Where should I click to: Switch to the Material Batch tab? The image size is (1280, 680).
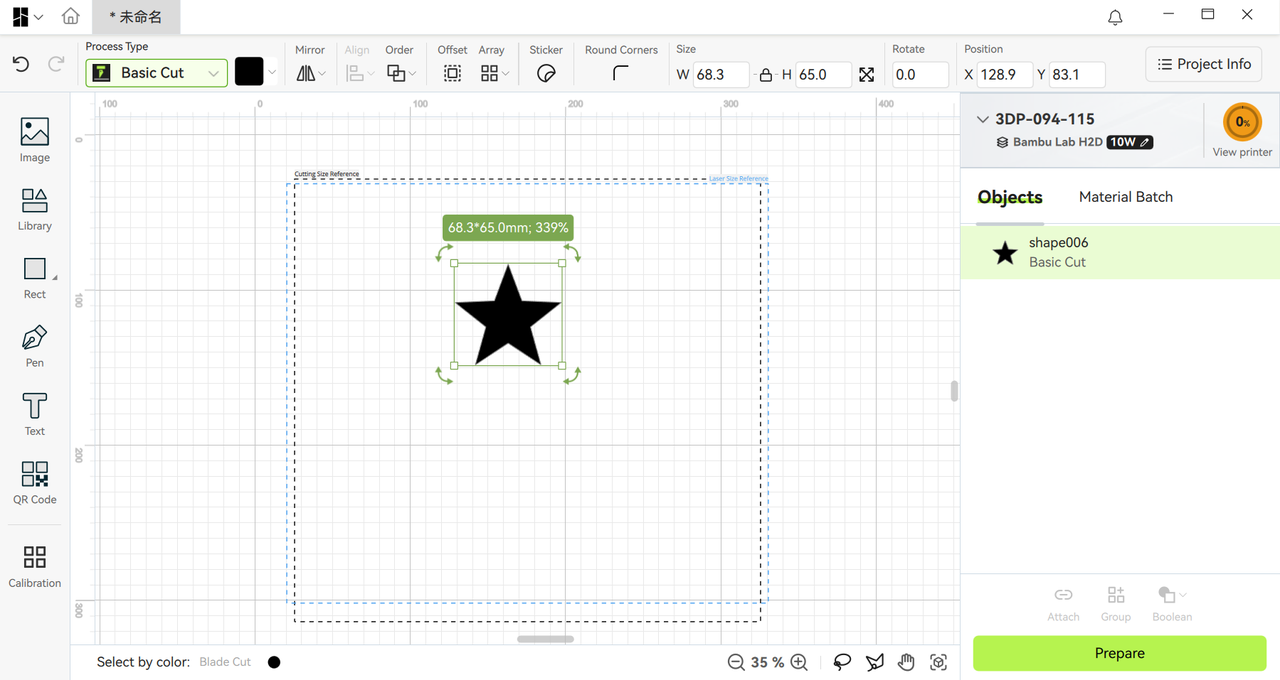(x=1125, y=197)
